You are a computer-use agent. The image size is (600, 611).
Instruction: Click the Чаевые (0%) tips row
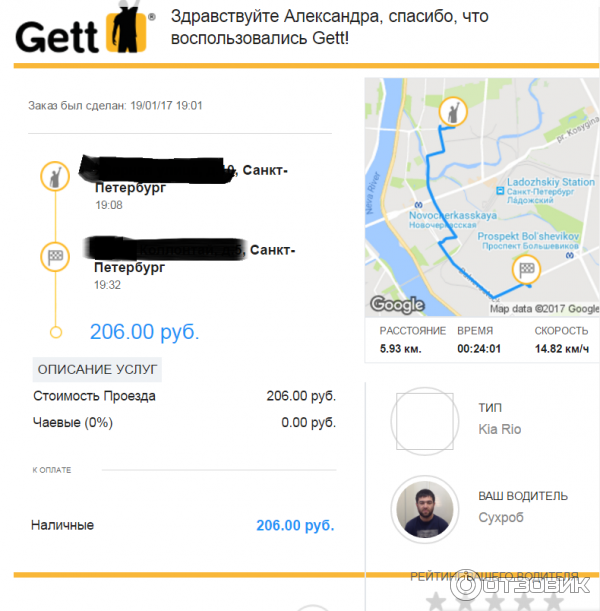(184, 422)
